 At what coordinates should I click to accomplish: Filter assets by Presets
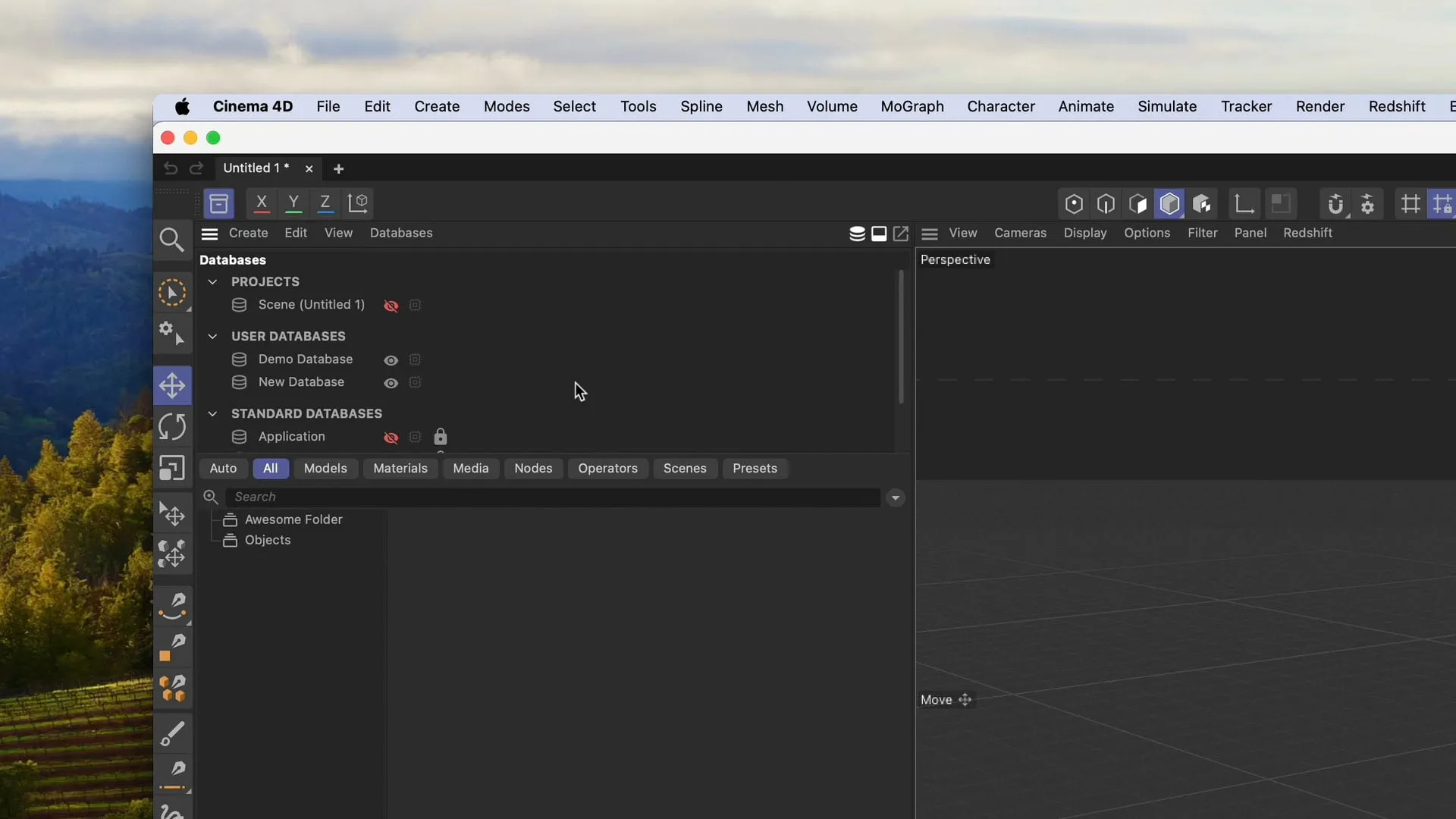point(755,468)
